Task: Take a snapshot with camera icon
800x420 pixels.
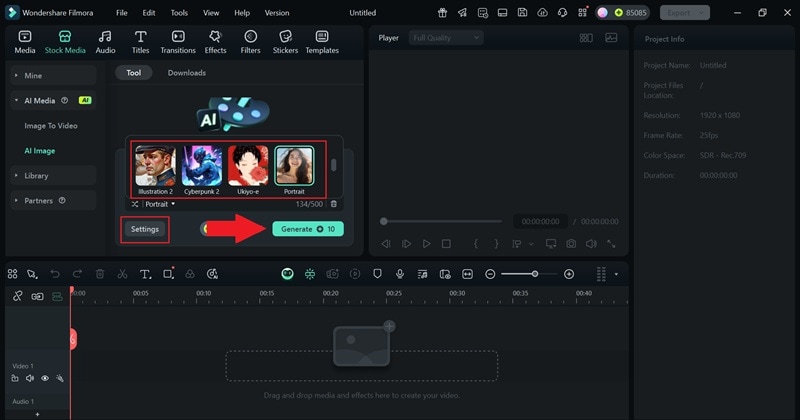Action: click(571, 244)
